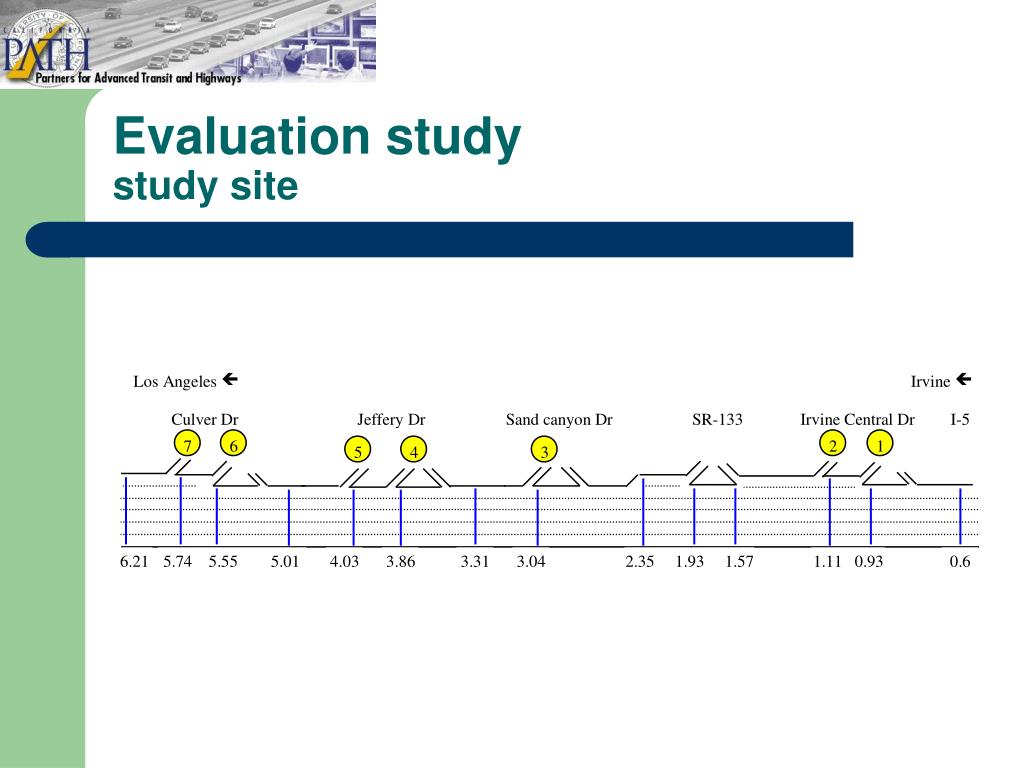Click the arrow next to Irvine
Viewport: 1024px width, 768px height.
963,379
